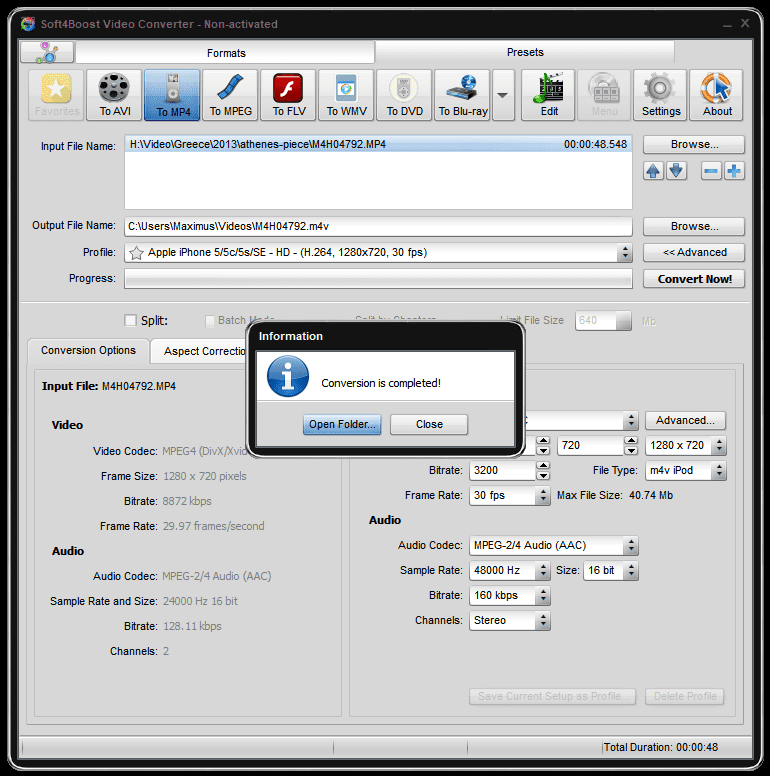Select the To AVI format button

[114, 95]
